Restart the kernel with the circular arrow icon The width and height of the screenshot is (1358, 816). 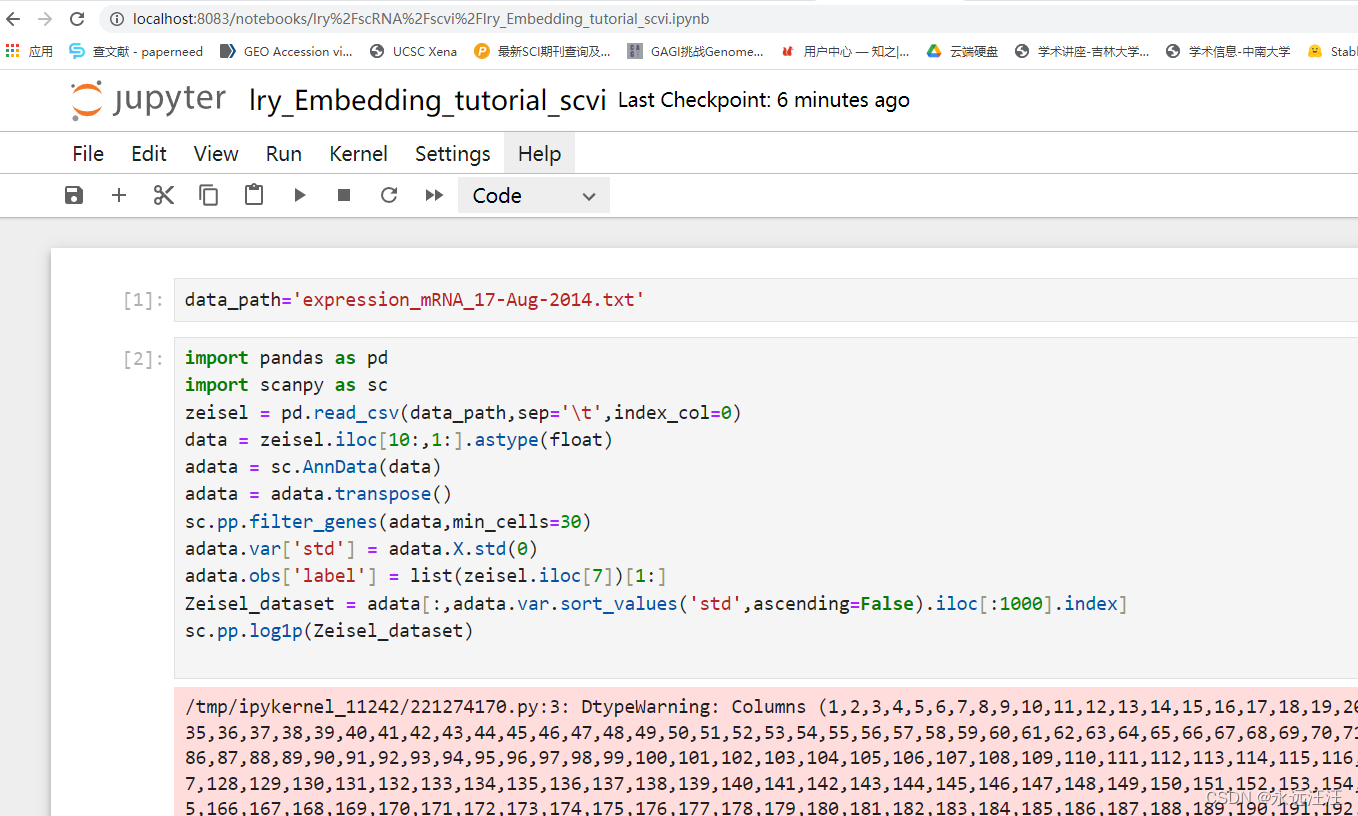click(389, 195)
